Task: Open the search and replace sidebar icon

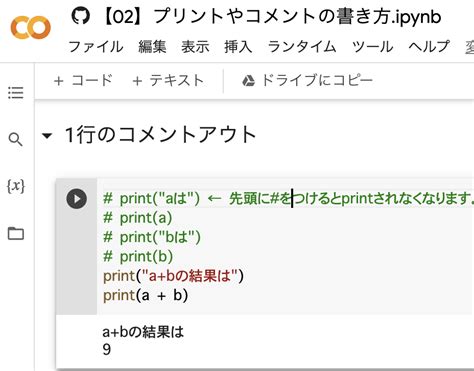Action: click(16, 139)
